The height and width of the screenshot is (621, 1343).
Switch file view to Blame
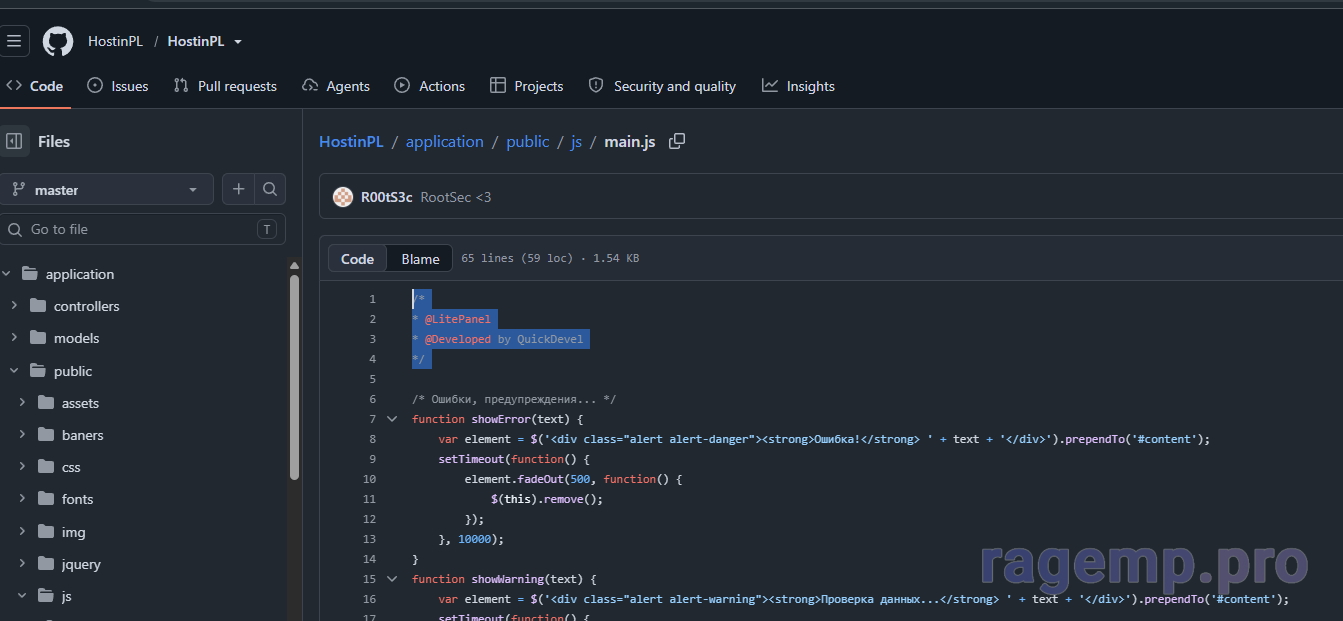pos(420,259)
